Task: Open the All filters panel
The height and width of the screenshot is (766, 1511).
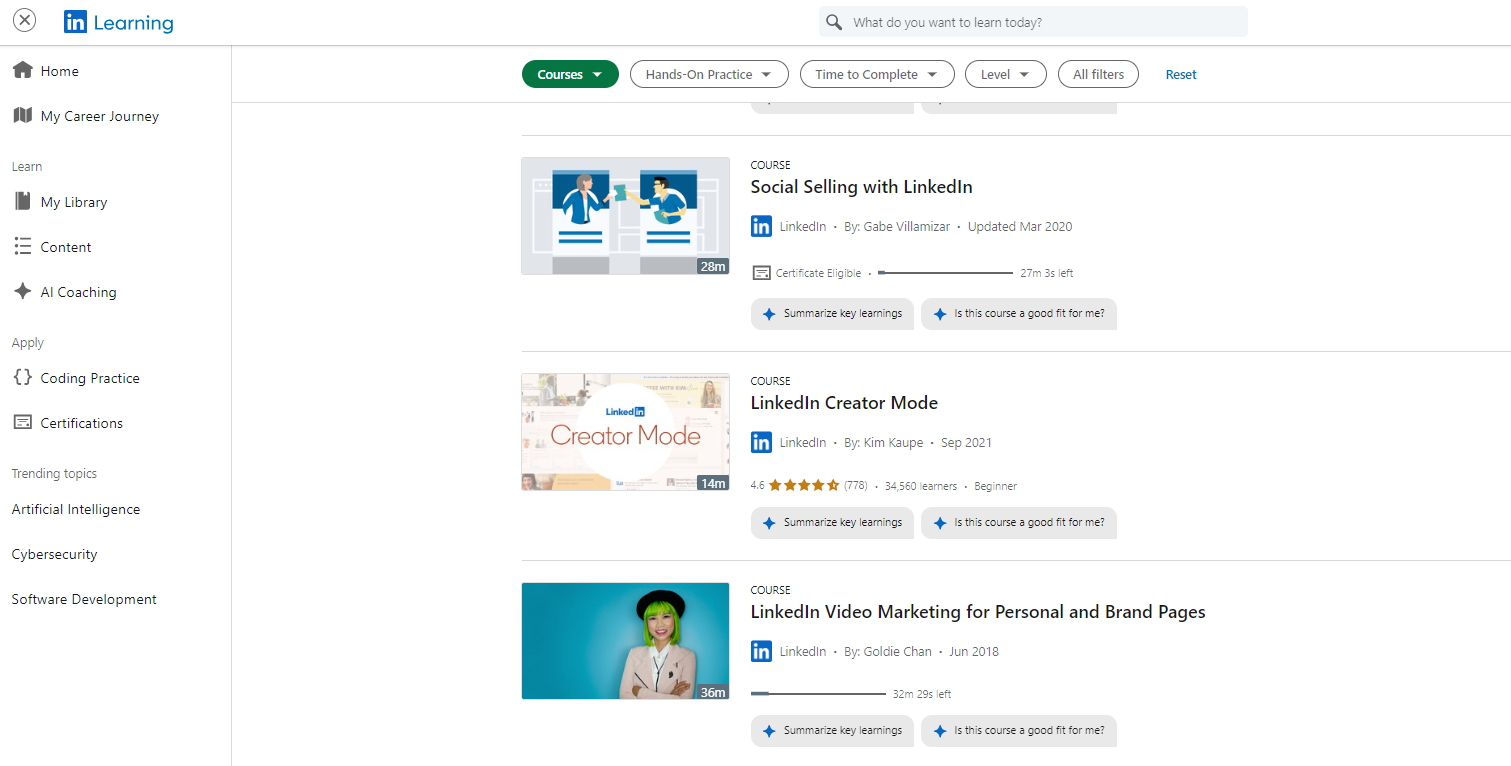Action: (x=1098, y=74)
